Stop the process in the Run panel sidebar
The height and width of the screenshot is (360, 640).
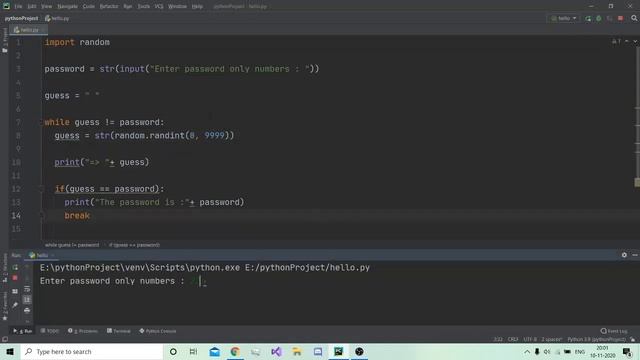click(15, 278)
